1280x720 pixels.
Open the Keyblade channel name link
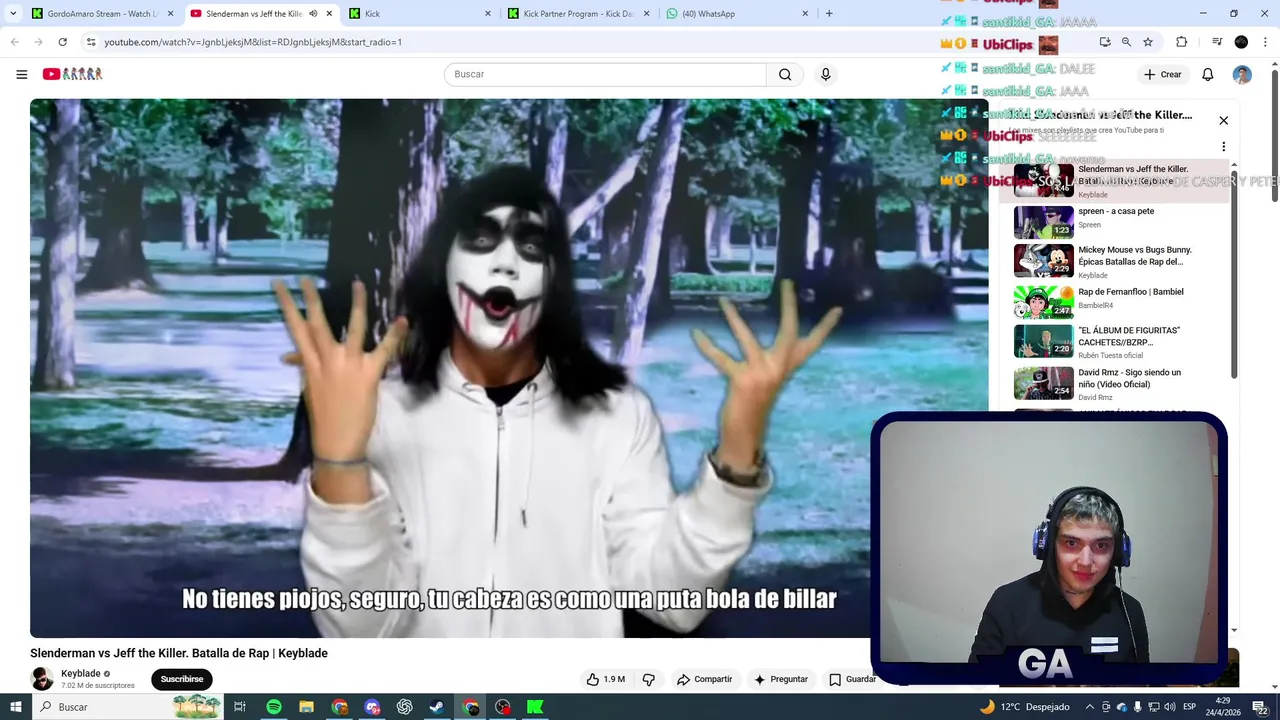pyautogui.click(x=80, y=674)
